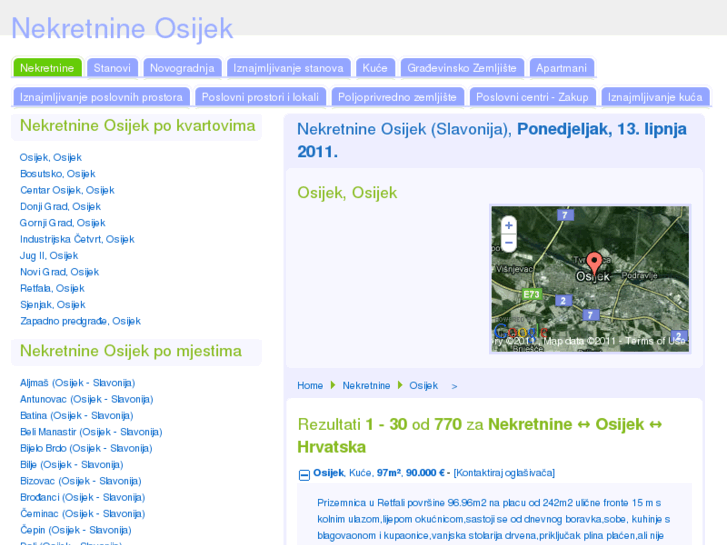This screenshot has width=727, height=545.
Task: Select Antunovac (Osijek - Slavonija) link
Action: 86,399
